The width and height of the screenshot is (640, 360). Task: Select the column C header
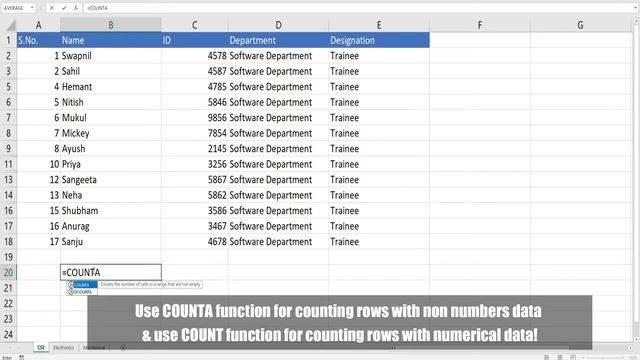coord(194,25)
